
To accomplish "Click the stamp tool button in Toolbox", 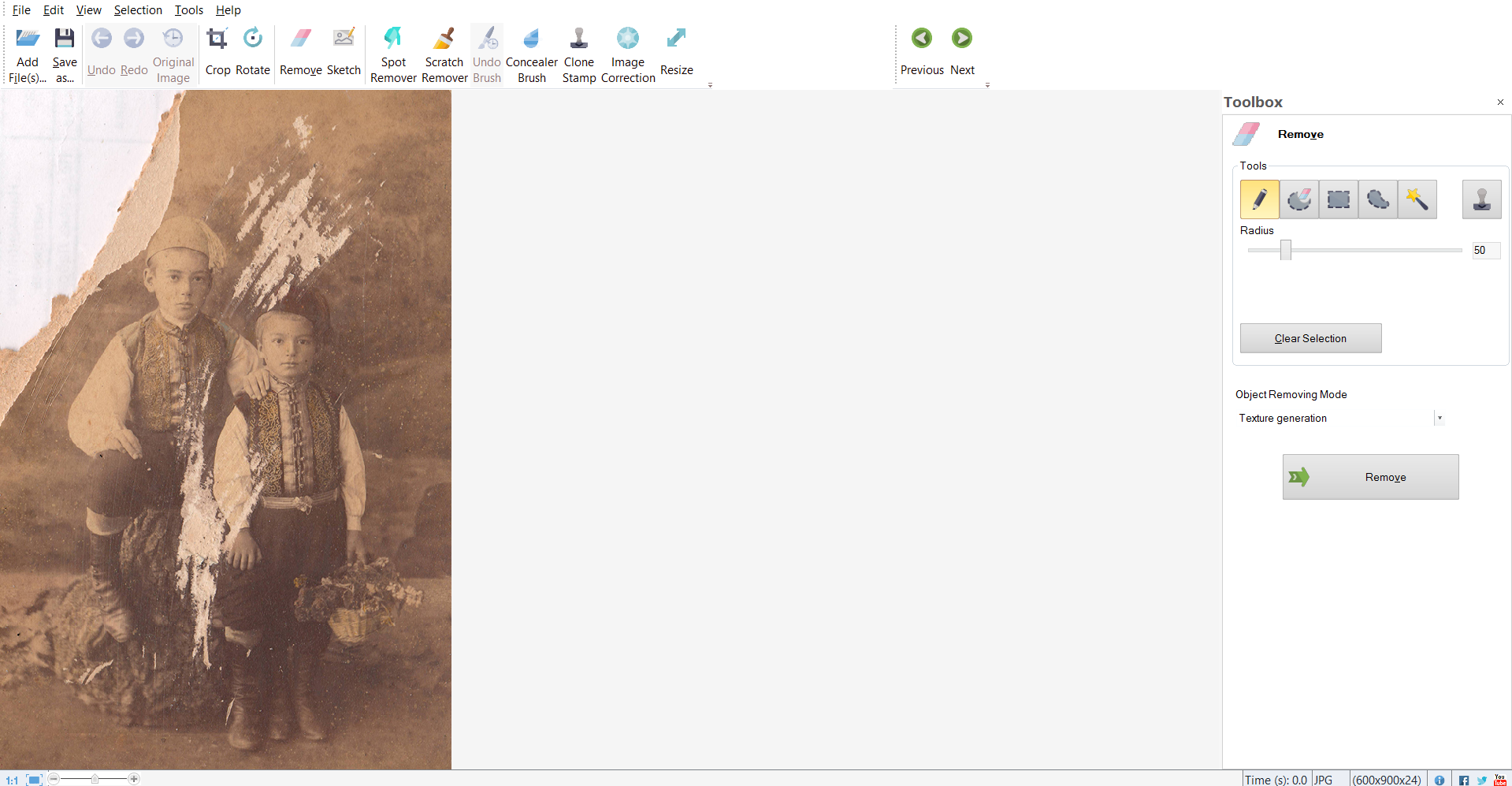I will (x=1481, y=199).
